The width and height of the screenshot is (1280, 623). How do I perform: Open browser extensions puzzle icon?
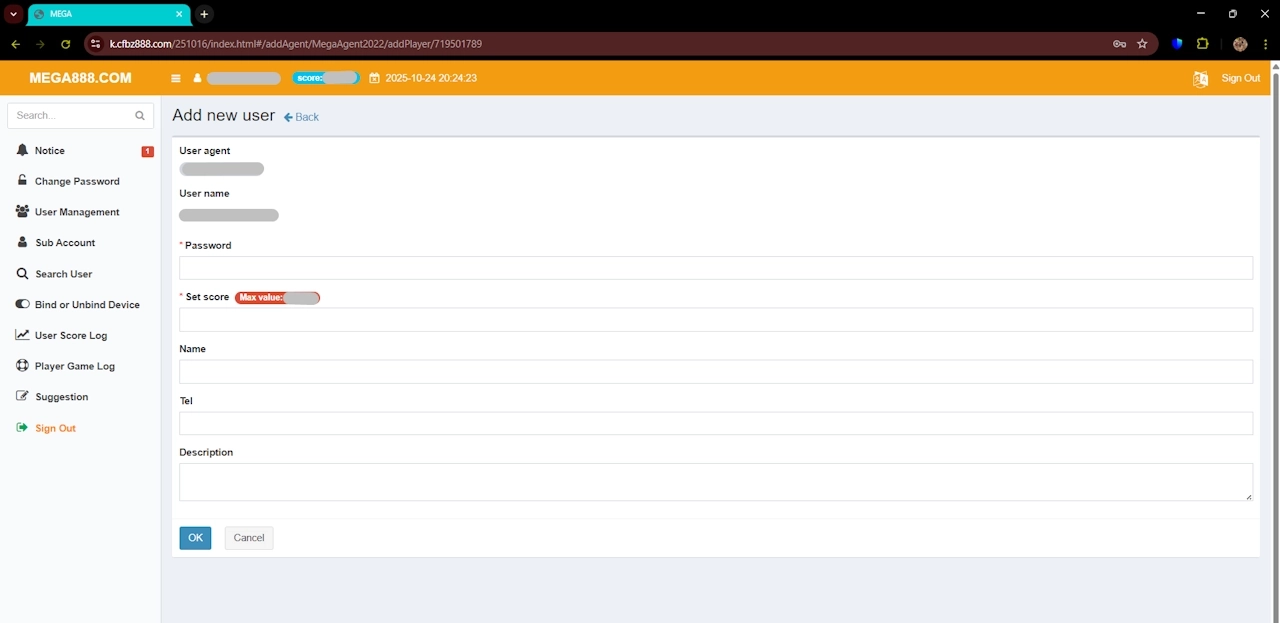pyautogui.click(x=1202, y=44)
